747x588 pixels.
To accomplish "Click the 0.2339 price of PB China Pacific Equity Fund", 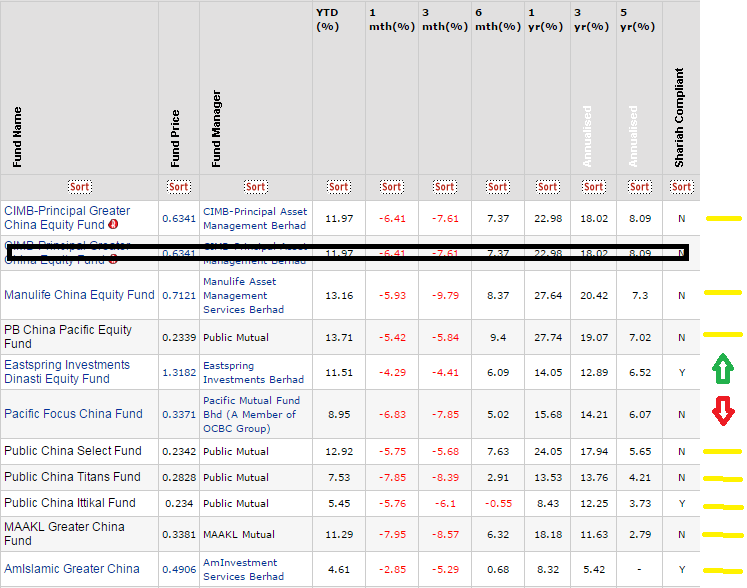I will coord(179,337).
